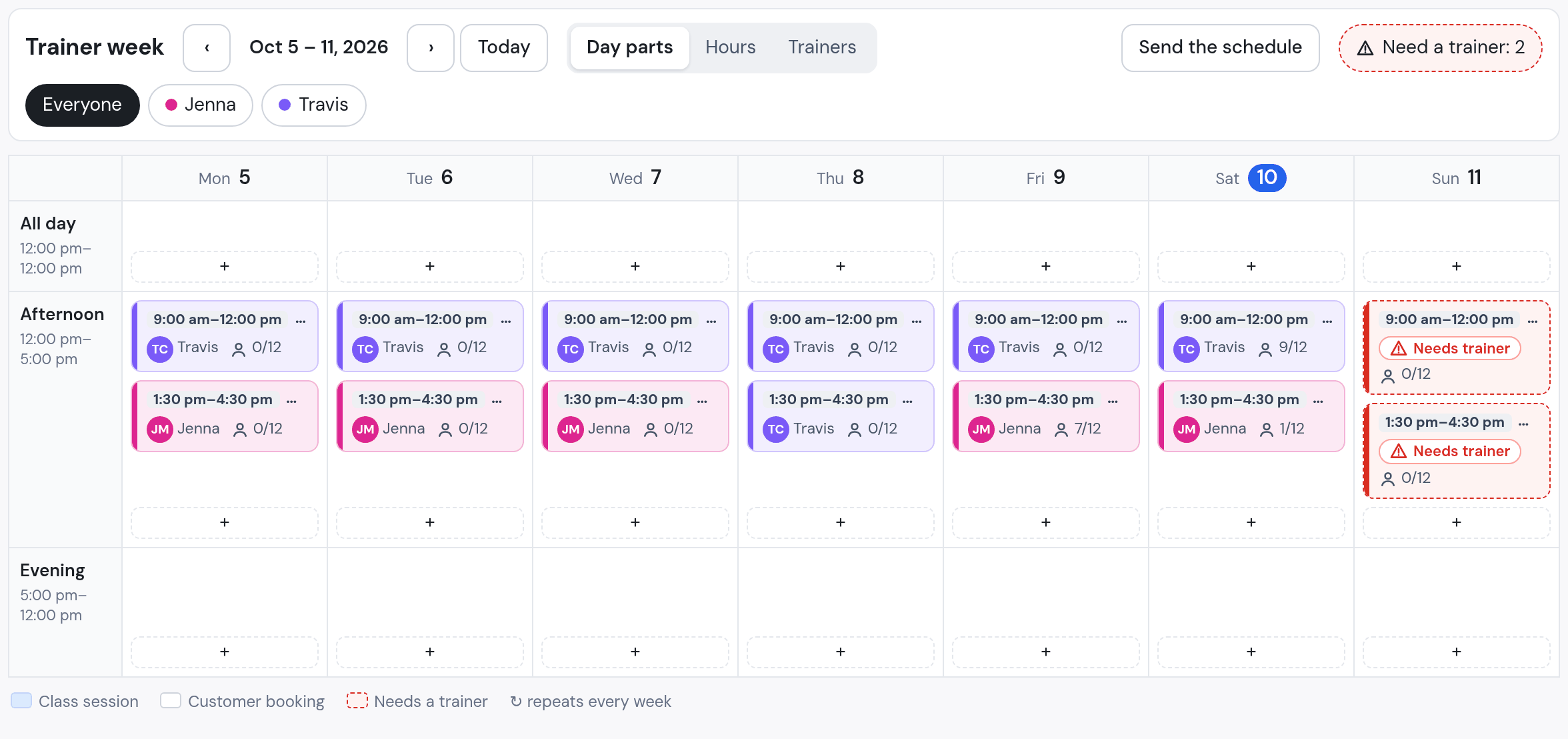Open options menu on Saturday 1:30 pm session
1568x739 pixels.
pos(1318,400)
